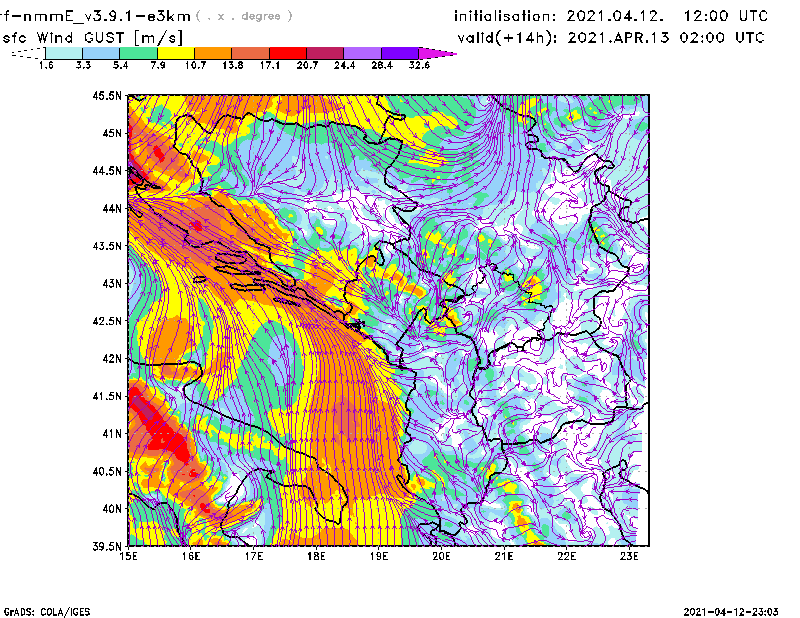Click the initialisation date '2021.04.12.'
The width and height of the screenshot is (800, 618).
[x=616, y=16]
